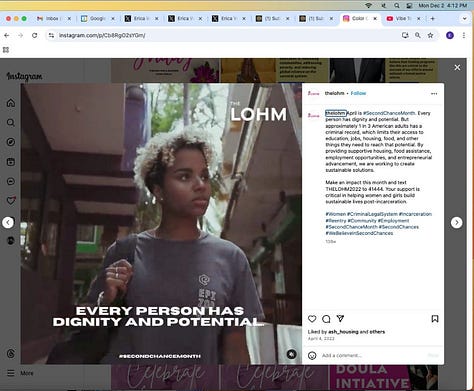
Task: Close the Gmail Inbox tab
Action: (69, 19)
